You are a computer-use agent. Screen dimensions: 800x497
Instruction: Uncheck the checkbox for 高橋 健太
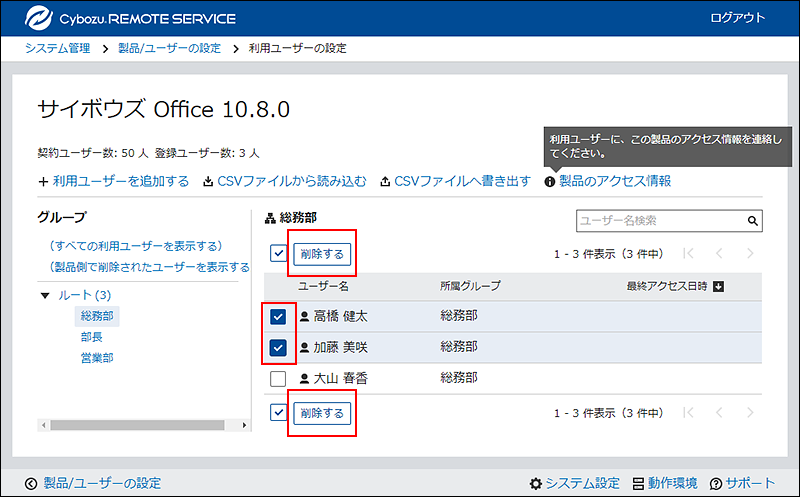(x=278, y=316)
